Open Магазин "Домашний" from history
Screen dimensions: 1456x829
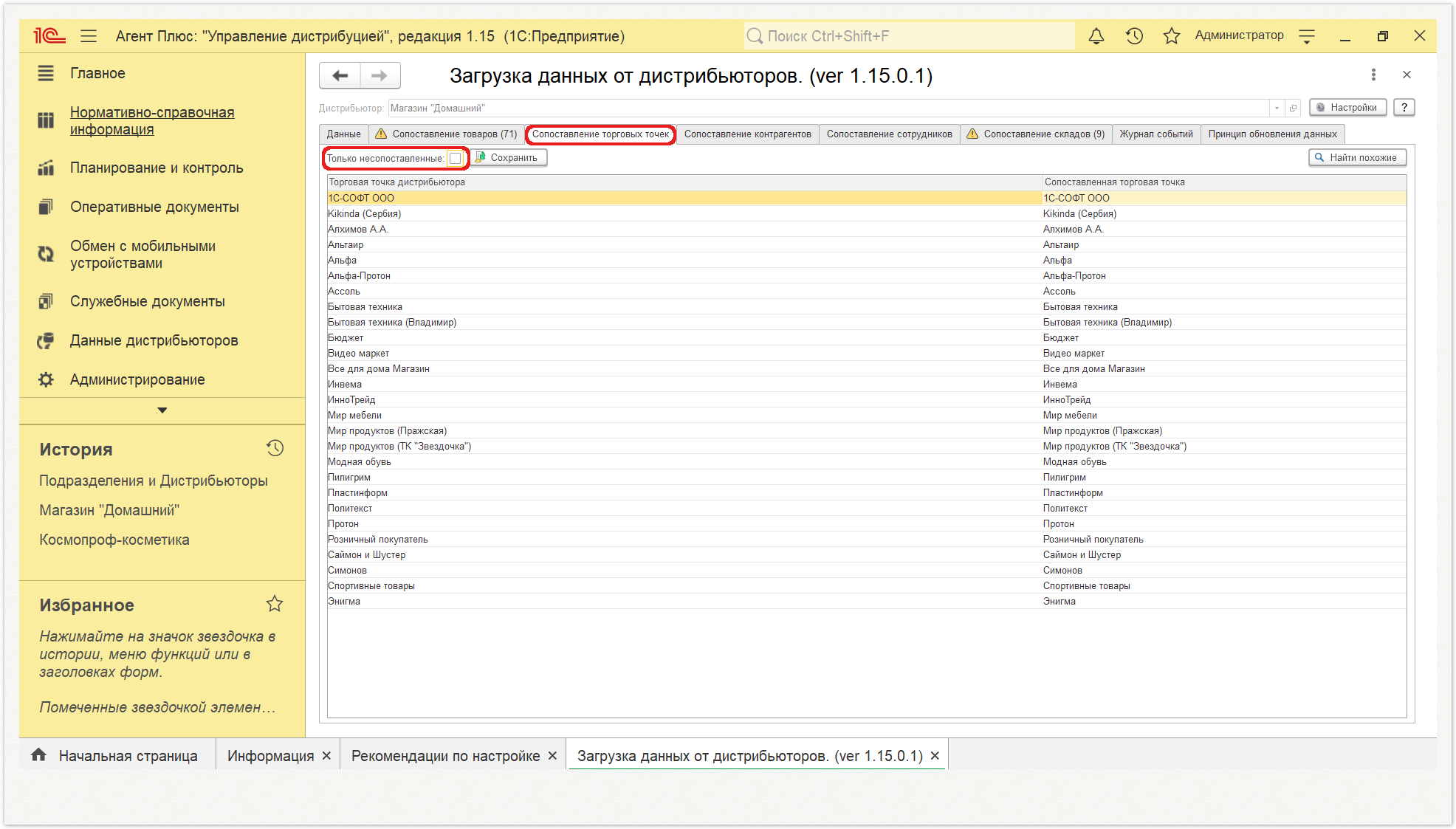click(x=109, y=510)
